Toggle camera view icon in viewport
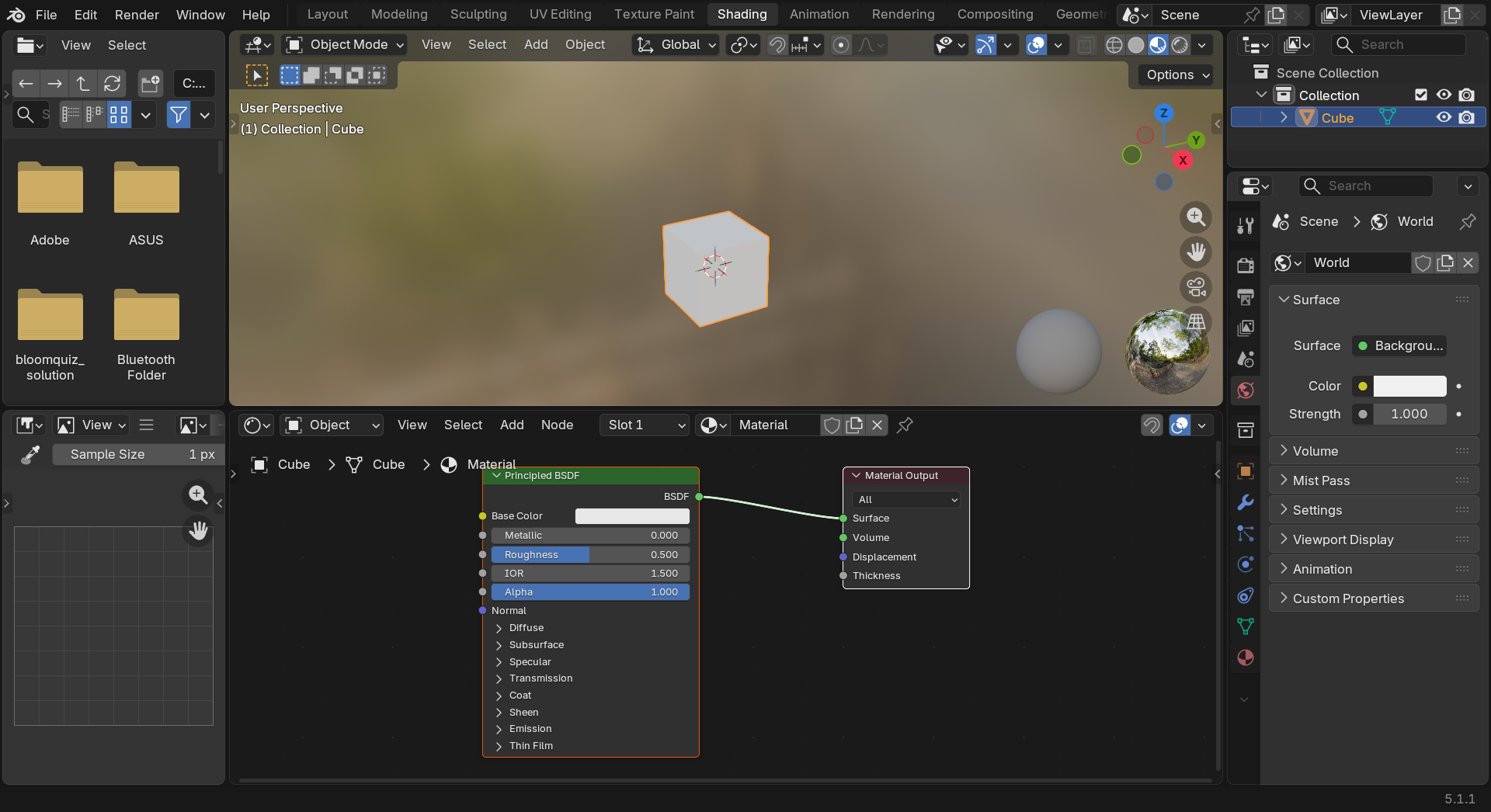 [x=1196, y=286]
